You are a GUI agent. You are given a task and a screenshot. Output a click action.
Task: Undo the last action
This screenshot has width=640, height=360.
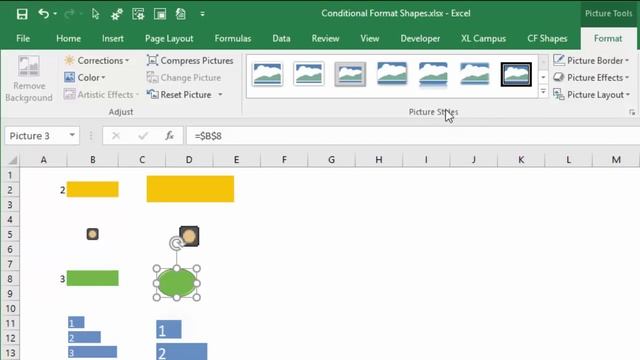click(43, 13)
